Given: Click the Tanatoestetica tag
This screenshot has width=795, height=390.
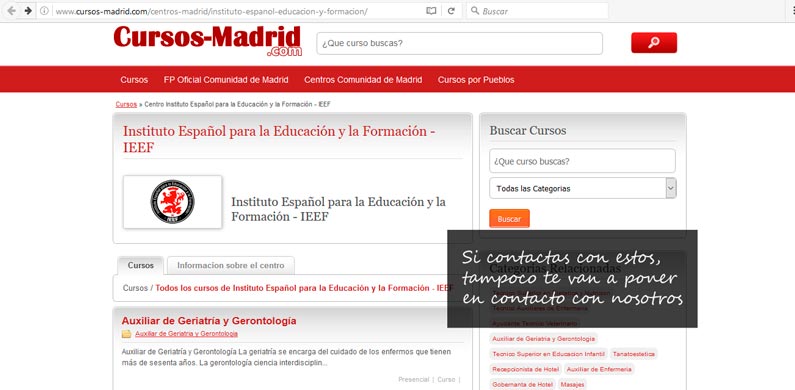Looking at the screenshot, I should (x=634, y=353).
